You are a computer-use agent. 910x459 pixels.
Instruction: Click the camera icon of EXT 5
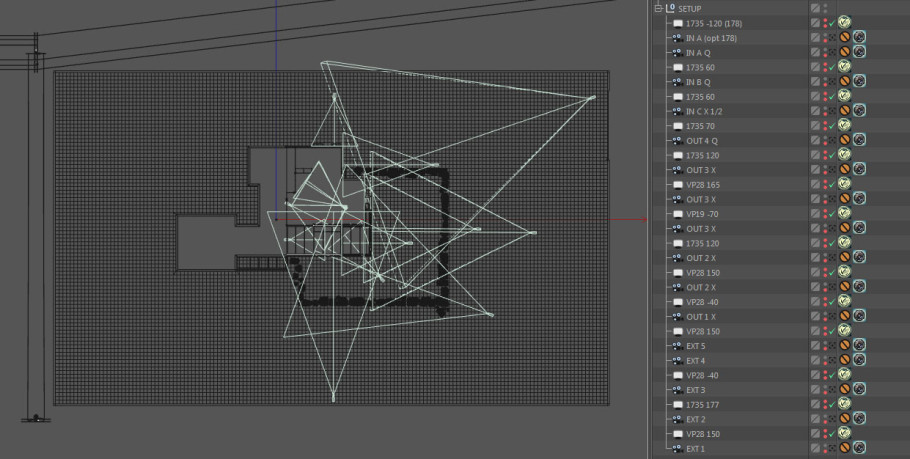pyautogui.click(x=677, y=346)
